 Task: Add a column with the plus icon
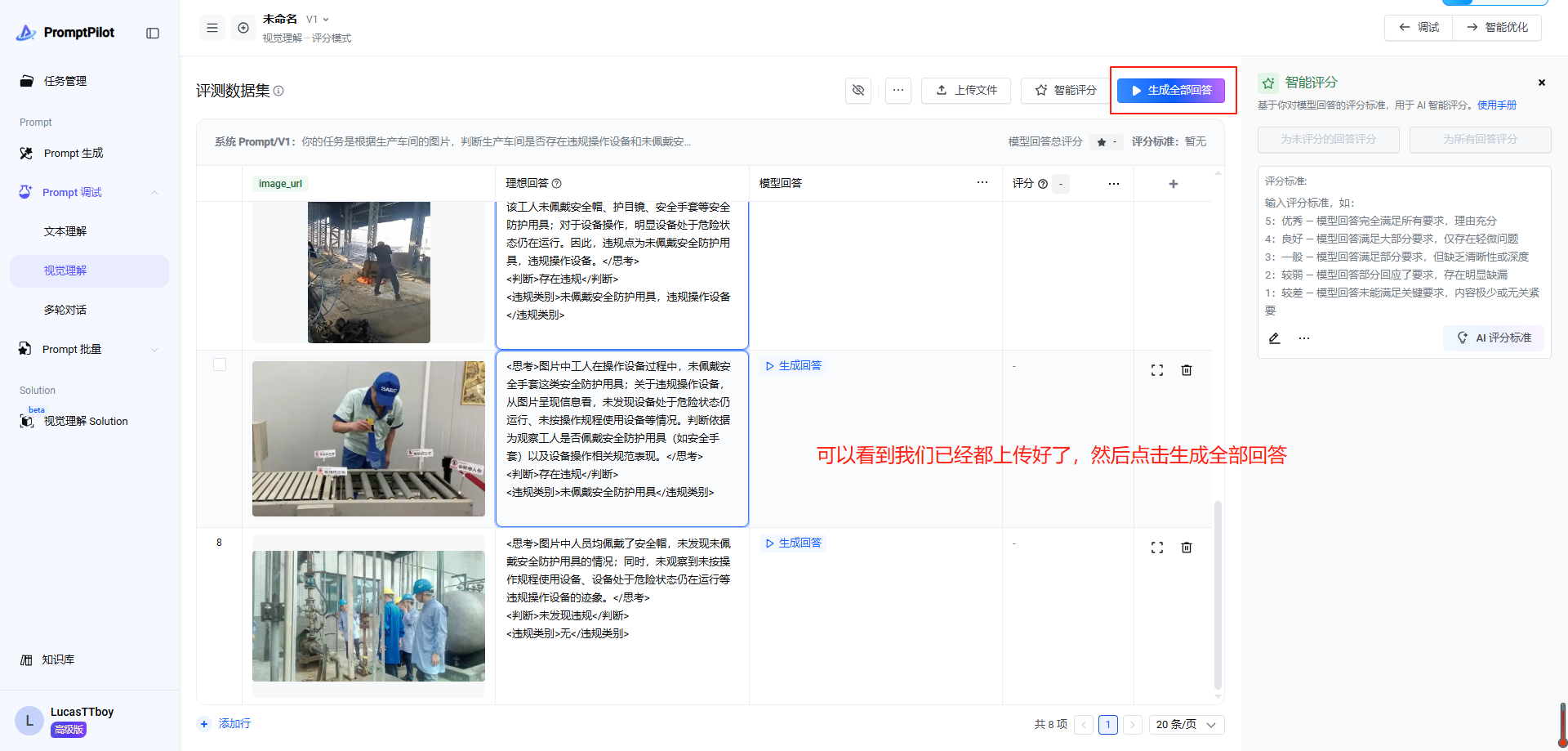point(1174,184)
